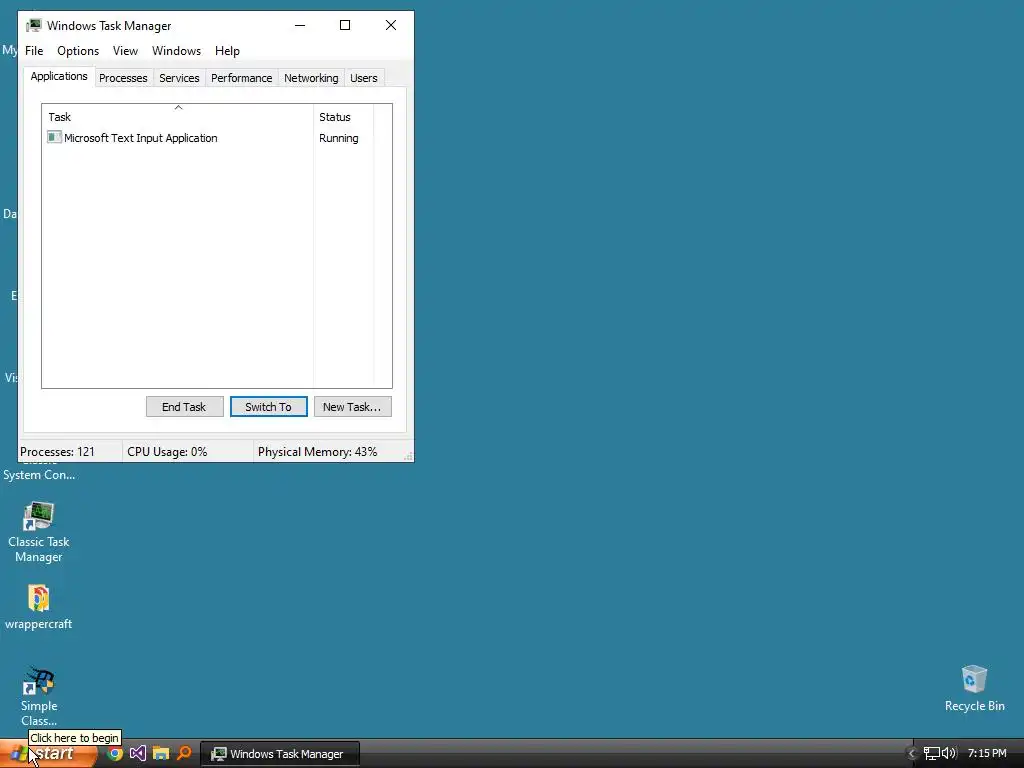The height and width of the screenshot is (768, 1024).
Task: Open Chrome from the taskbar quick launch
Action: [115, 754]
